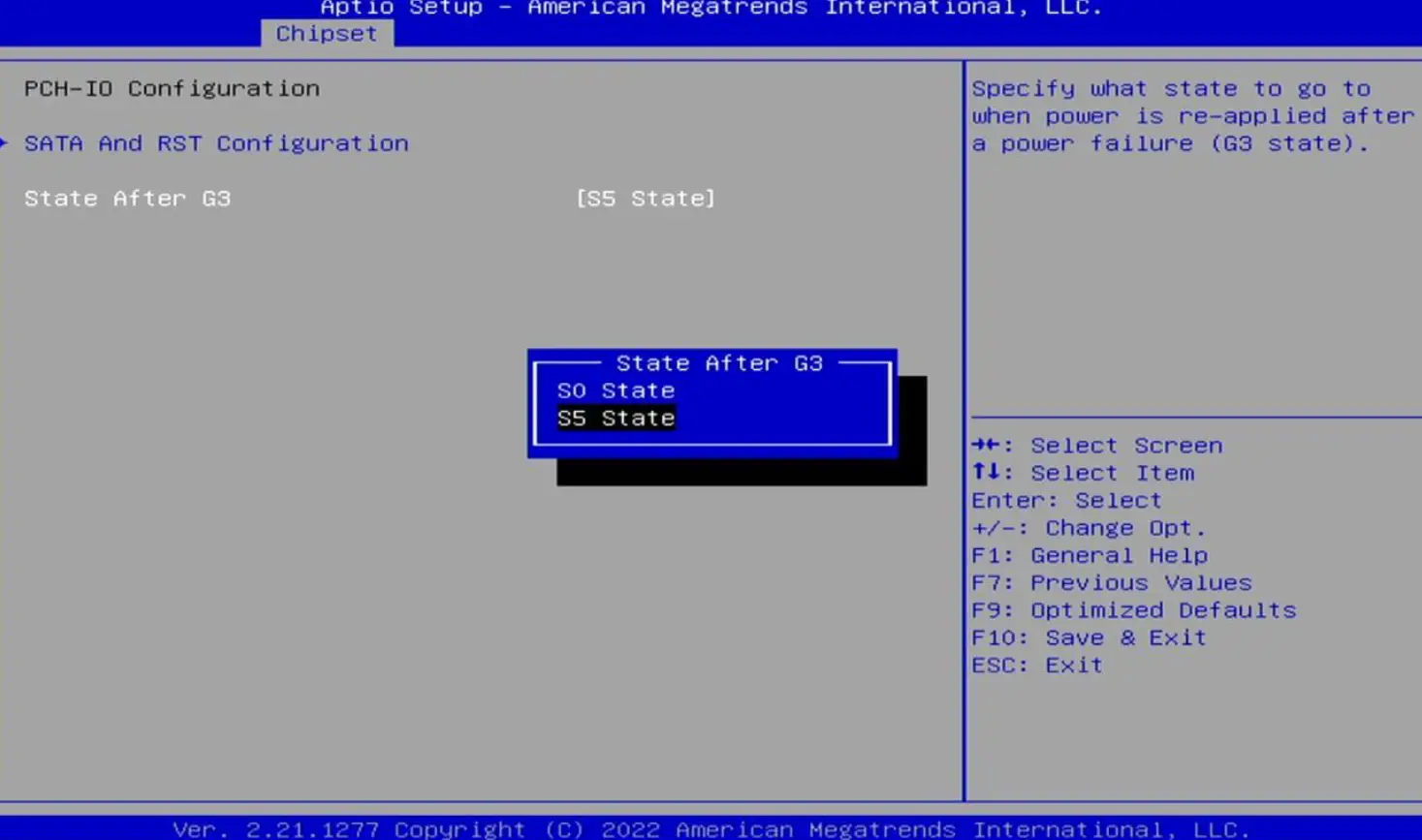
Task: Click ESC: Exit option
Action: 1036,665
